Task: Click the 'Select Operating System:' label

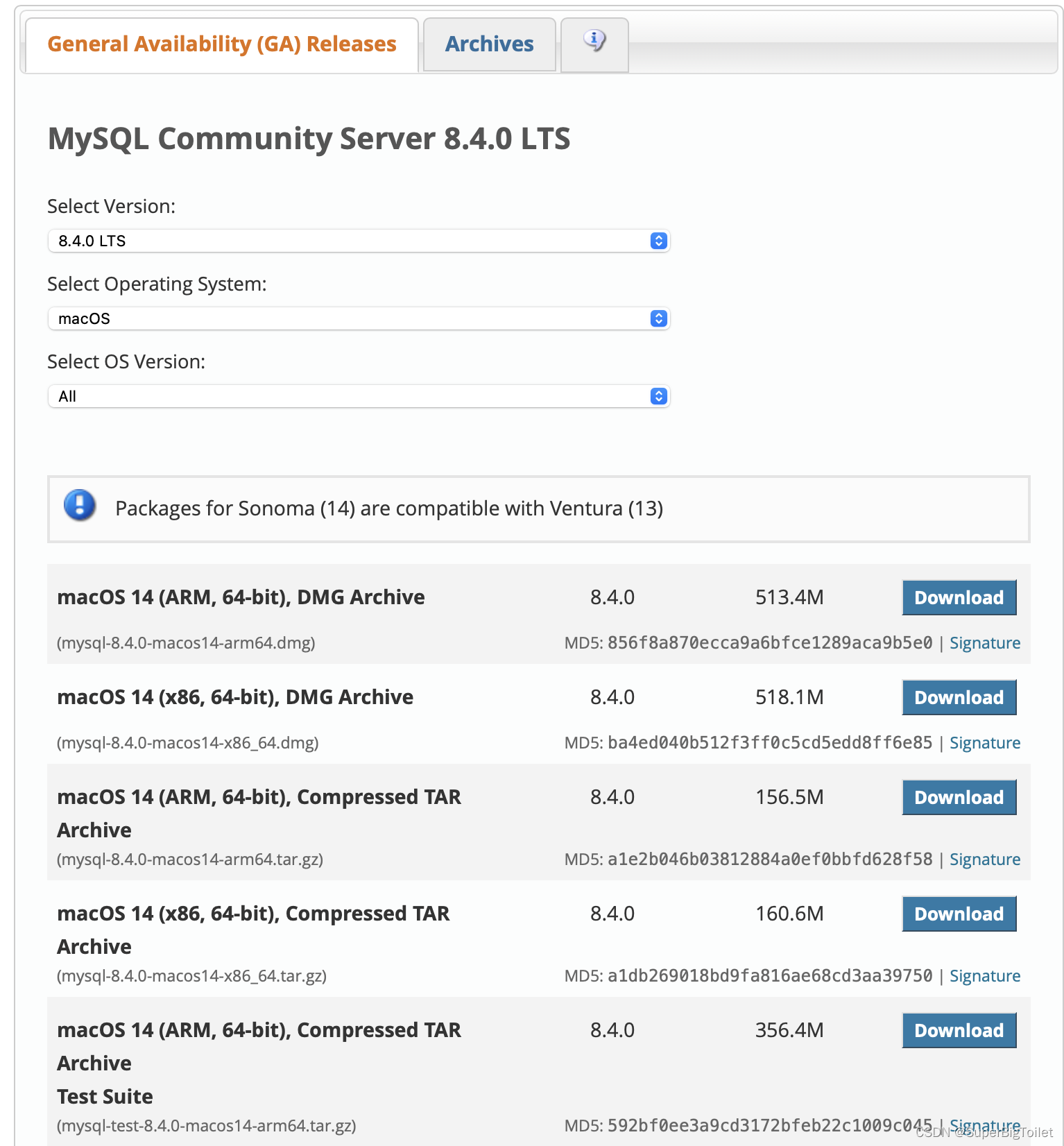Action: 157,284
